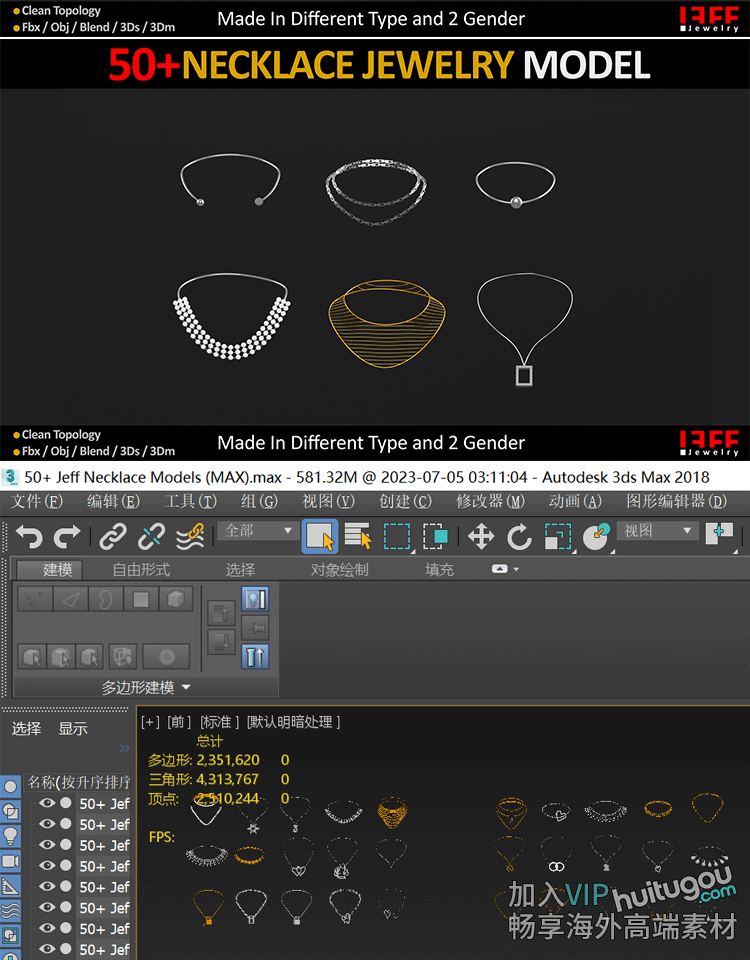Expand the 多边形建模 panel dropdown
The width and height of the screenshot is (750, 960).
coord(146,688)
